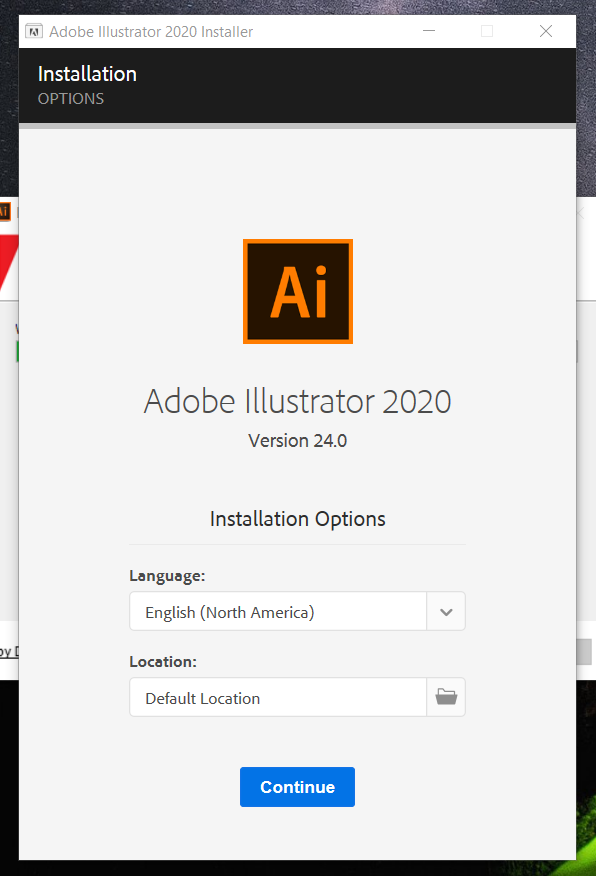Click the installer title bar app icon
The image size is (596, 876).
(x=34, y=31)
